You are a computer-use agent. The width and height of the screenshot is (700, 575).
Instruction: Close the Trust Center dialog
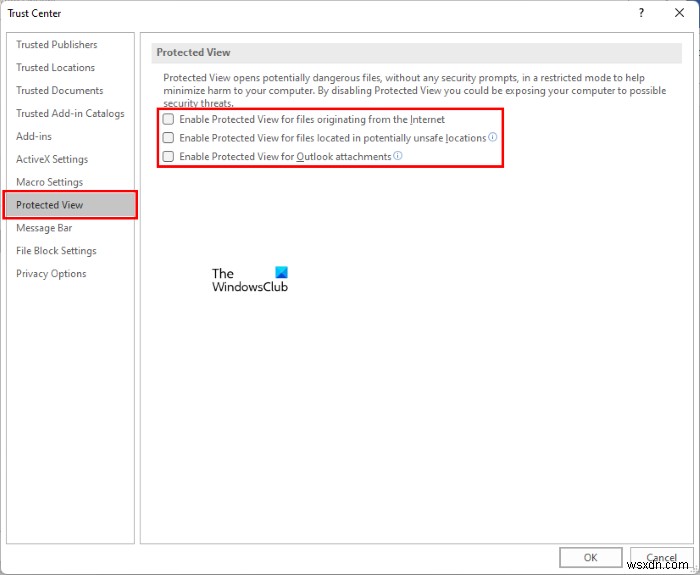679,13
